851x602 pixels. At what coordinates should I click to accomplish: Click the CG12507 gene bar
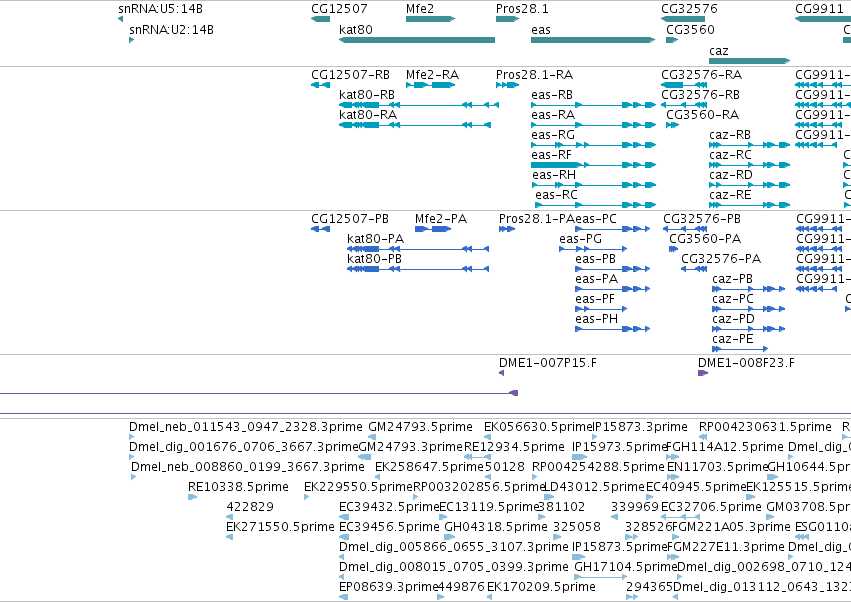coord(320,19)
